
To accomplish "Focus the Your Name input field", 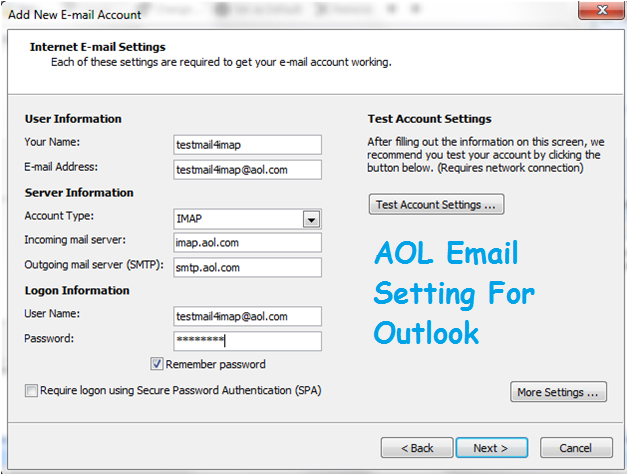I will click(x=248, y=145).
